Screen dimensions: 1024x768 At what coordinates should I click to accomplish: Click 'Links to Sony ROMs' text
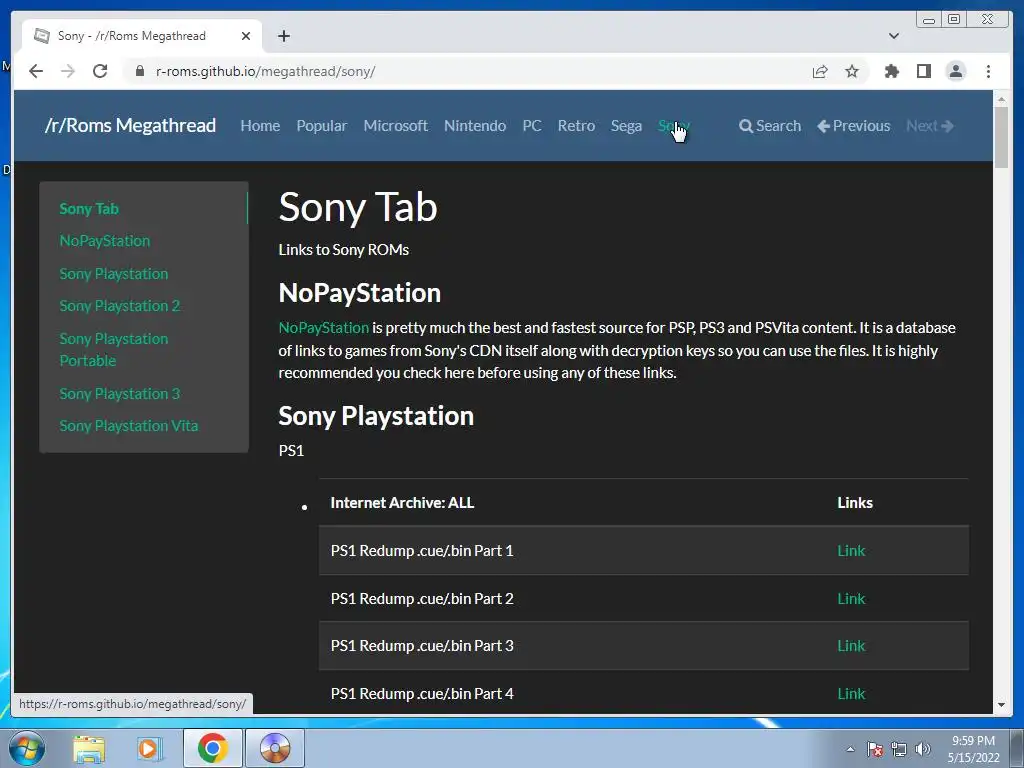(x=344, y=249)
